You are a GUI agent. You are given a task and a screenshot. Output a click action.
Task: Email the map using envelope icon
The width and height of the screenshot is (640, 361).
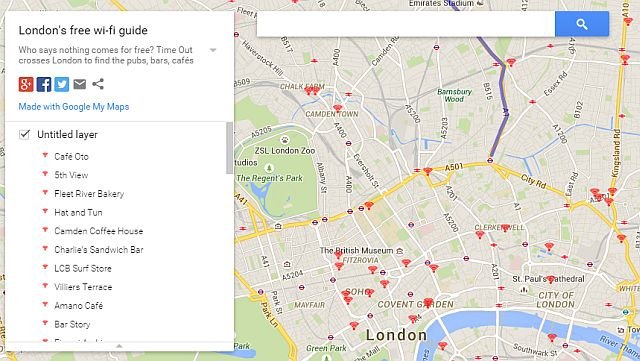coord(80,84)
